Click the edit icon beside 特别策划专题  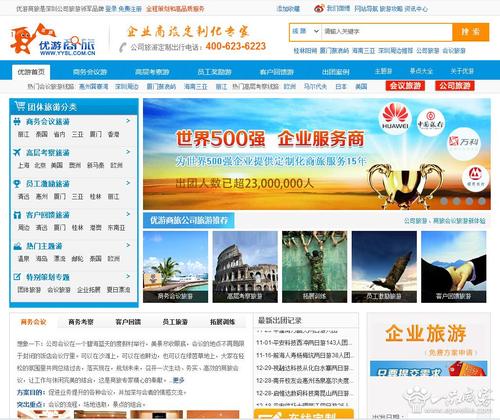point(17,277)
